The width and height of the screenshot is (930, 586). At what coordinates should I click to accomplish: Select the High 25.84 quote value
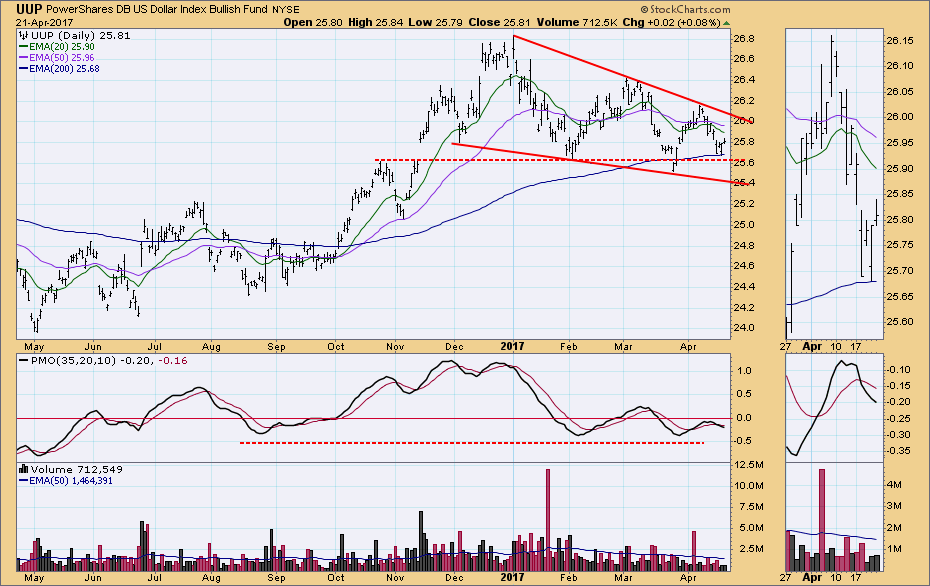375,23
